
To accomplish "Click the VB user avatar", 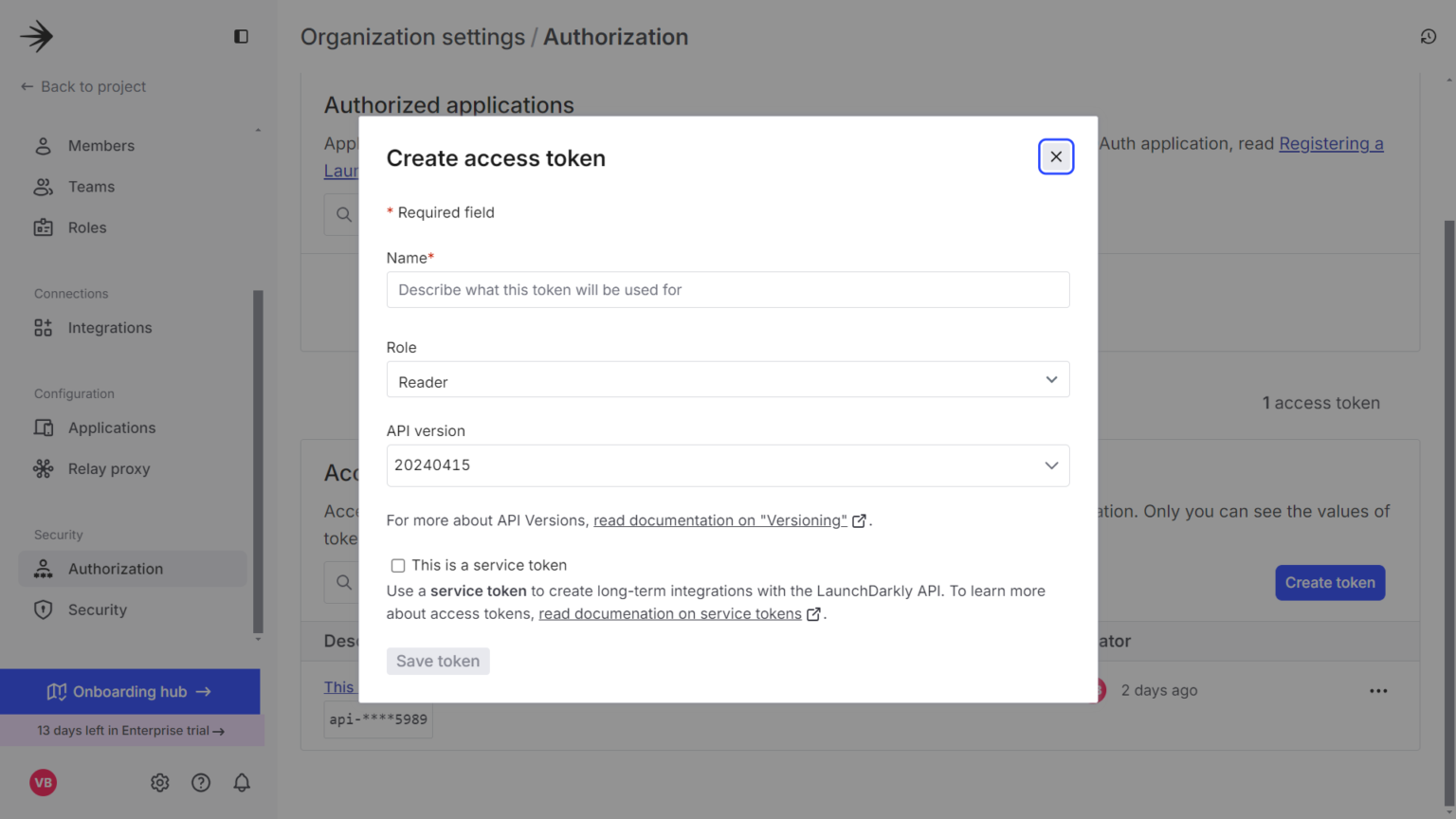I will pos(44,783).
